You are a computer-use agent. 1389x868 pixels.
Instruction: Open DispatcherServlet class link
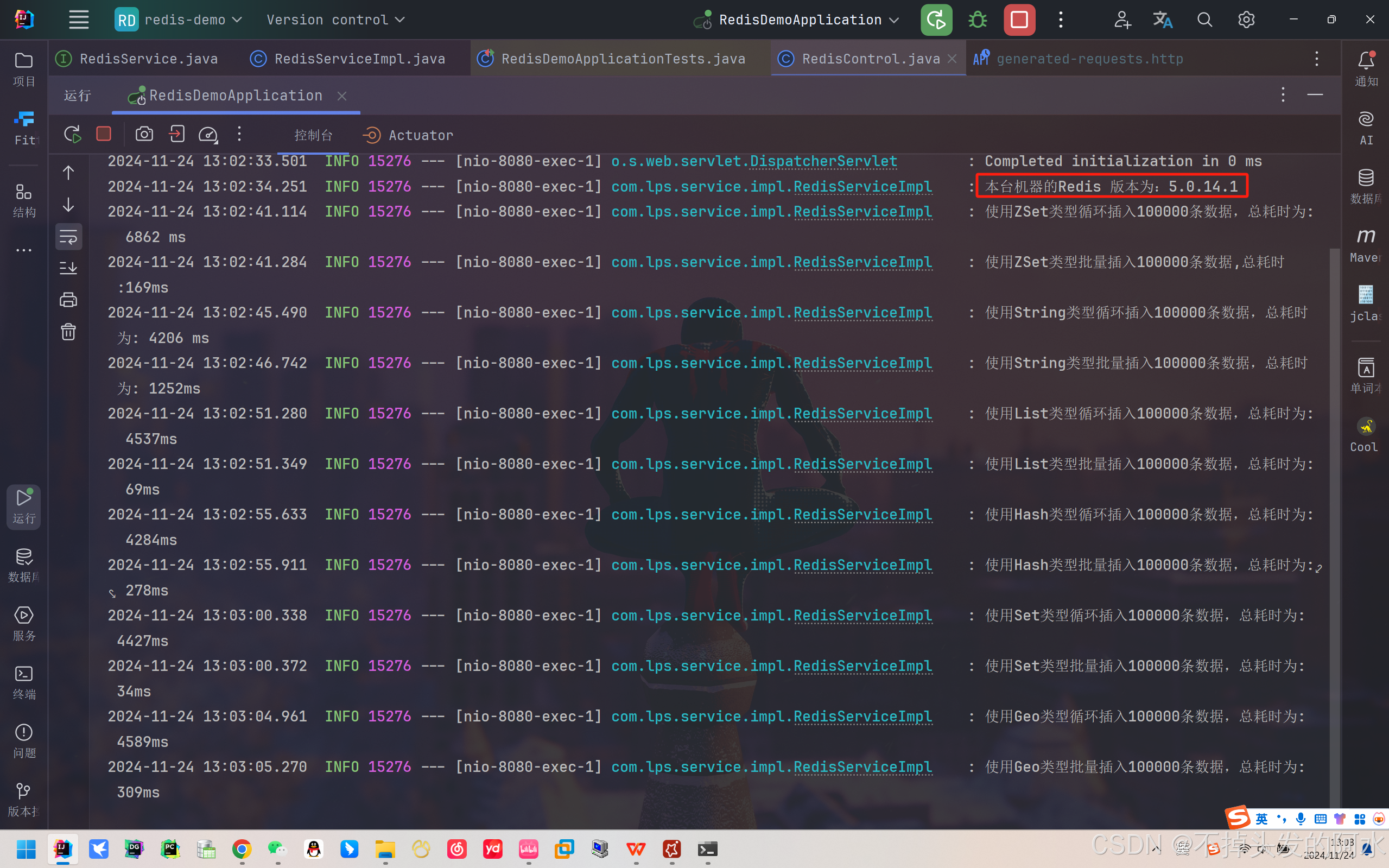click(x=823, y=161)
